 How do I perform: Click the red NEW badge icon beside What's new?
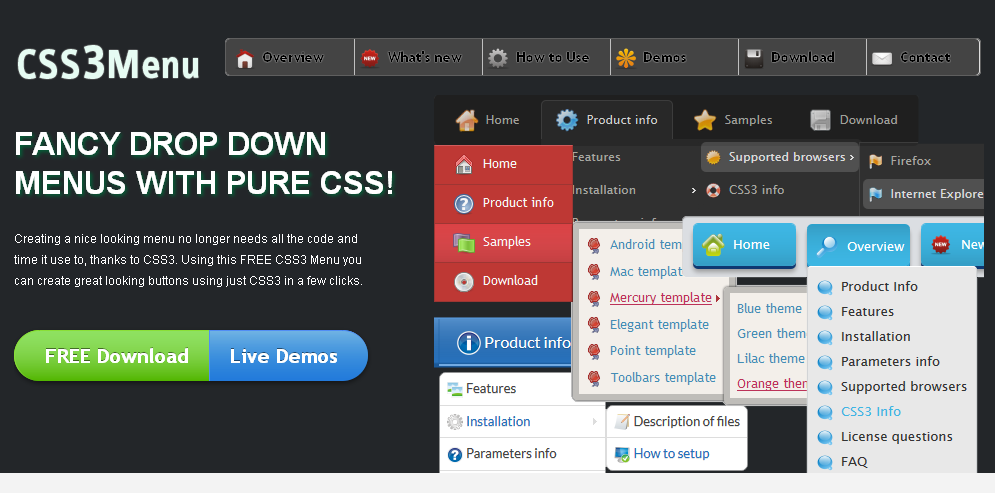370,58
